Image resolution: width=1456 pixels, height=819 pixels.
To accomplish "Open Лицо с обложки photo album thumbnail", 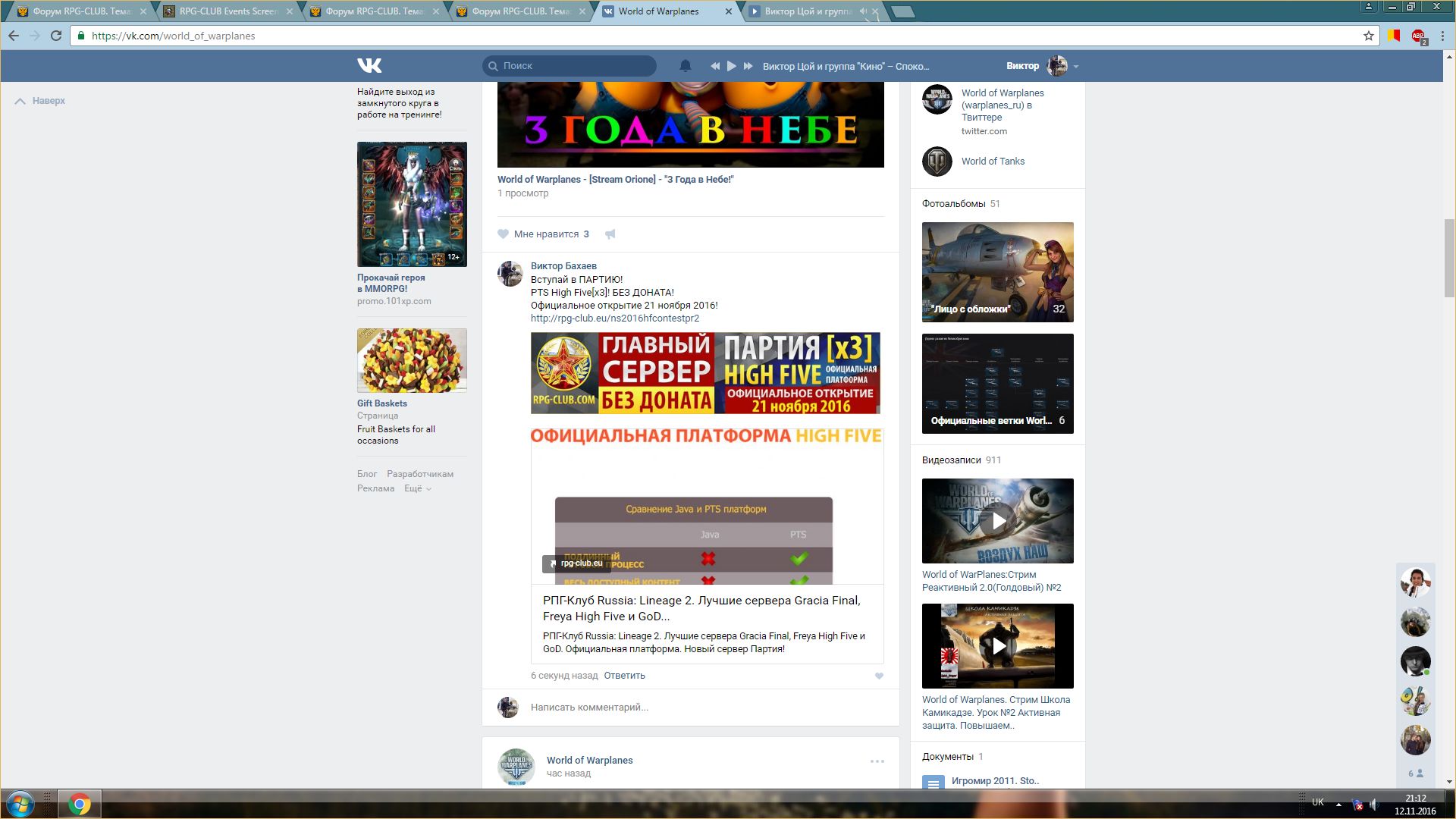I will point(997,272).
